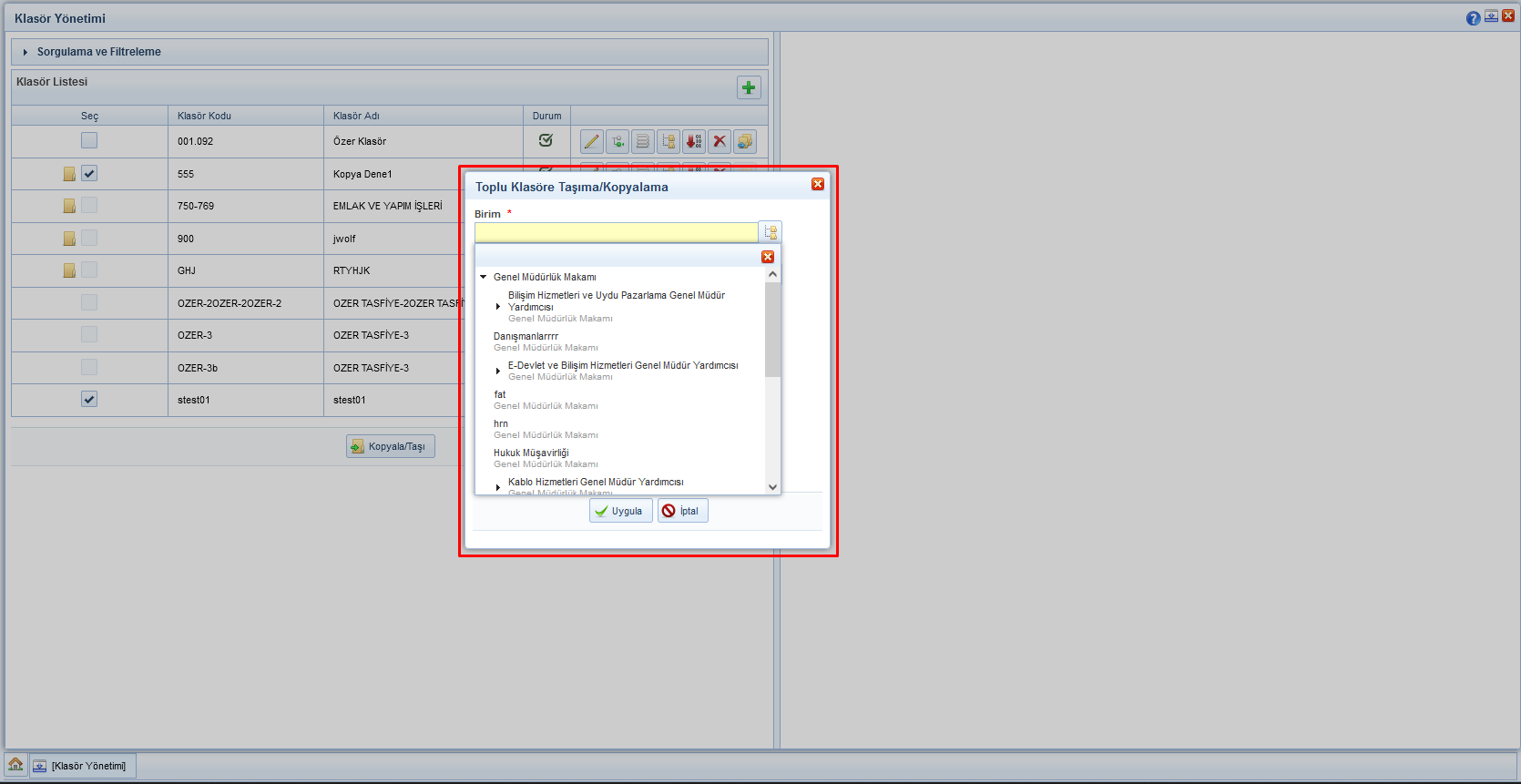
Task: Collapse the Genel Müdürlük Makamı tree node
Action: pos(484,277)
